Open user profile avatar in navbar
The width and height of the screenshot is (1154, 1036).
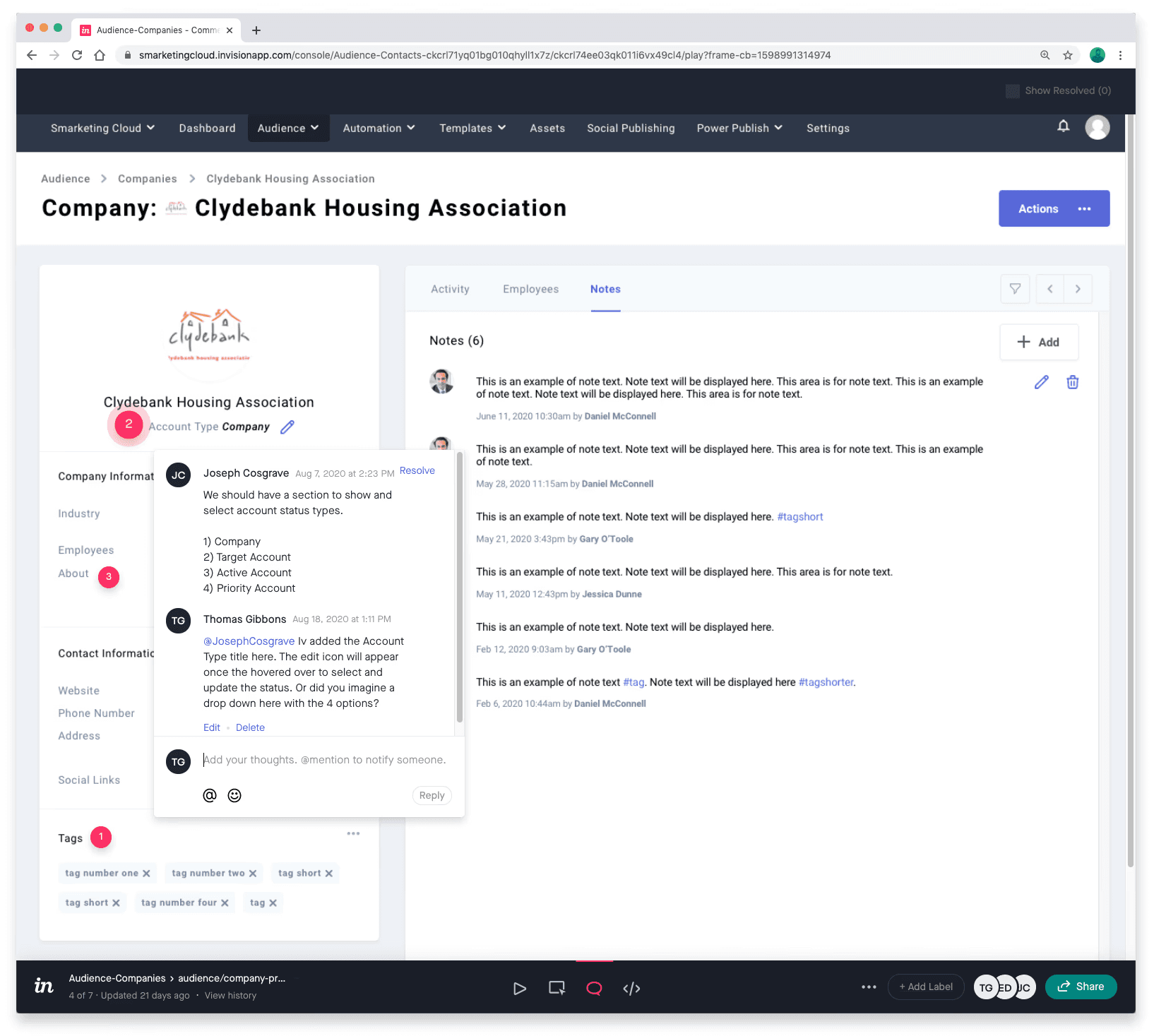click(x=1098, y=127)
